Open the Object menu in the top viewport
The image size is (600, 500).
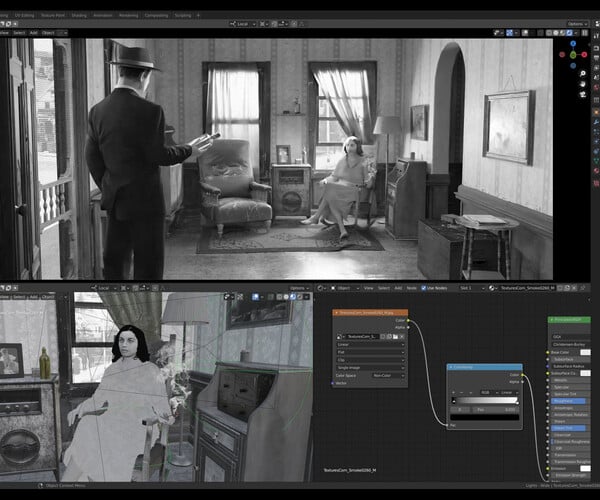click(48, 33)
